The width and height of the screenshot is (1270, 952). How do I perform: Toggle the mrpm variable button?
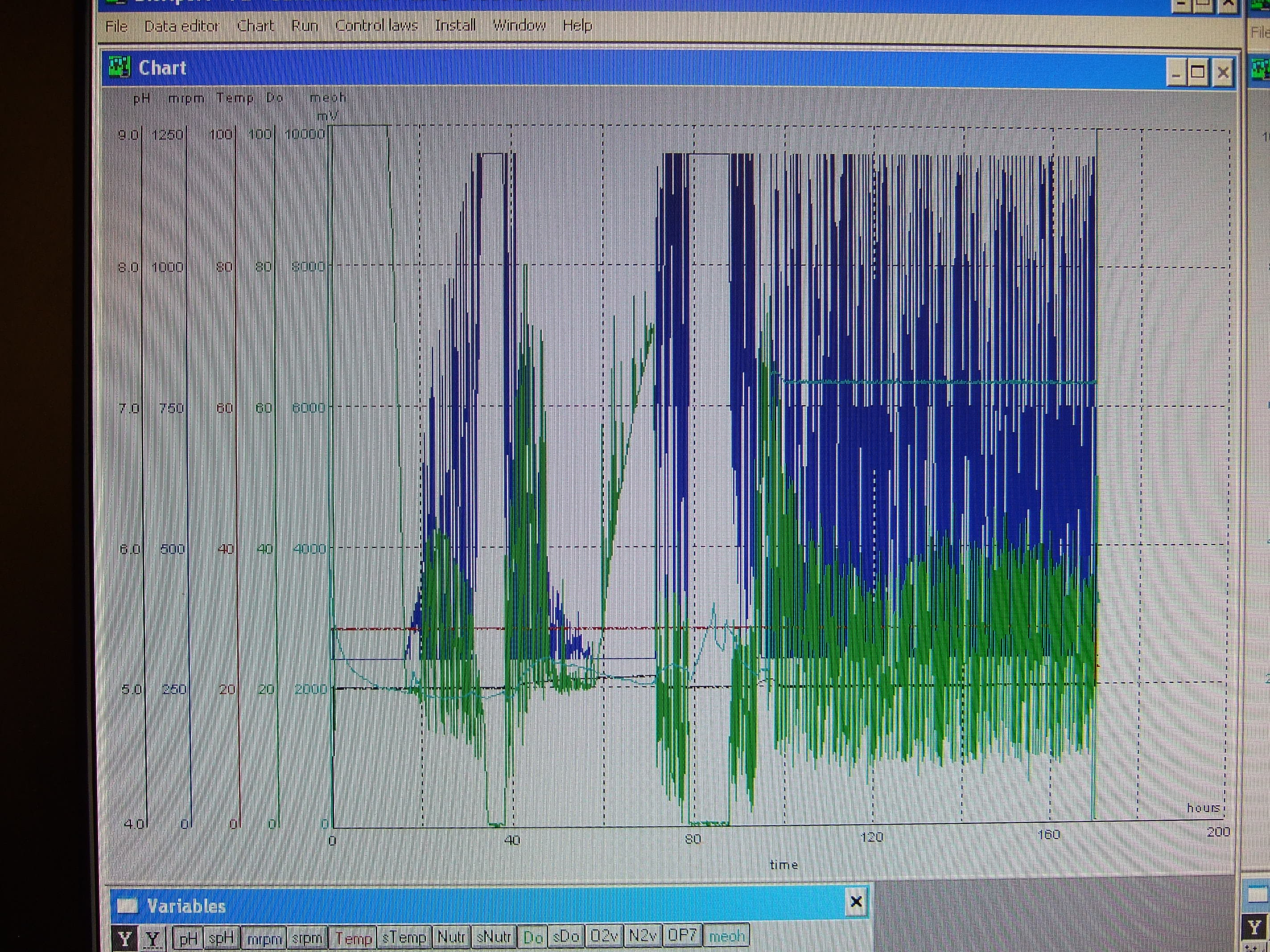(264, 938)
